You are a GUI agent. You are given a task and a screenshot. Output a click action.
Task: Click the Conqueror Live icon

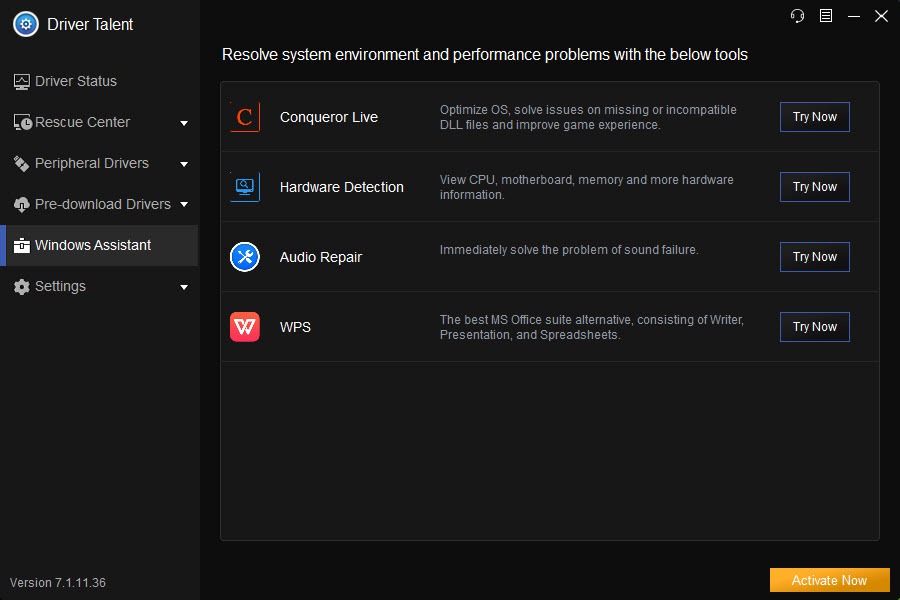(x=245, y=117)
